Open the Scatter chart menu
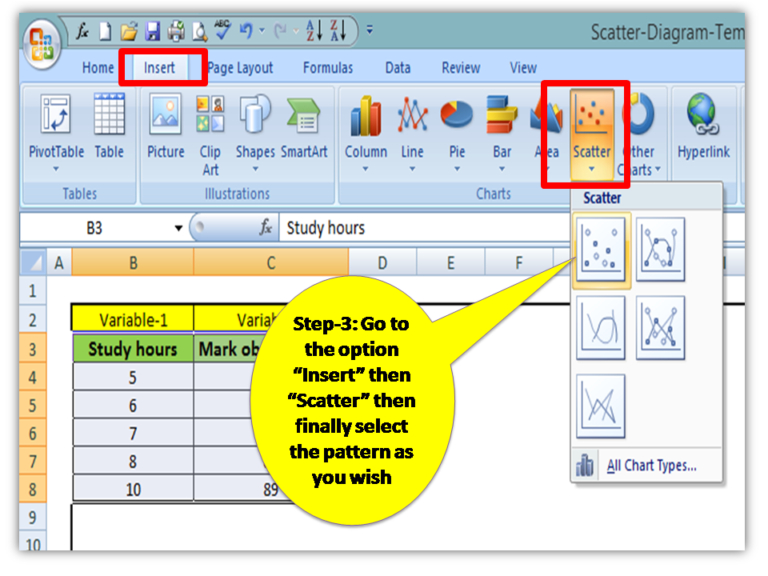Screen dimensions: 768x576 (x=592, y=133)
